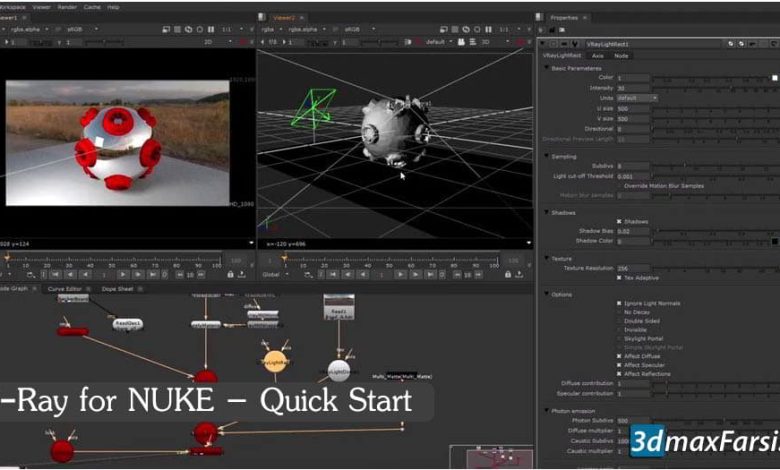Open Viewer2 3D view mode dropdown
The width and height of the screenshot is (780, 470).
click(x=495, y=42)
